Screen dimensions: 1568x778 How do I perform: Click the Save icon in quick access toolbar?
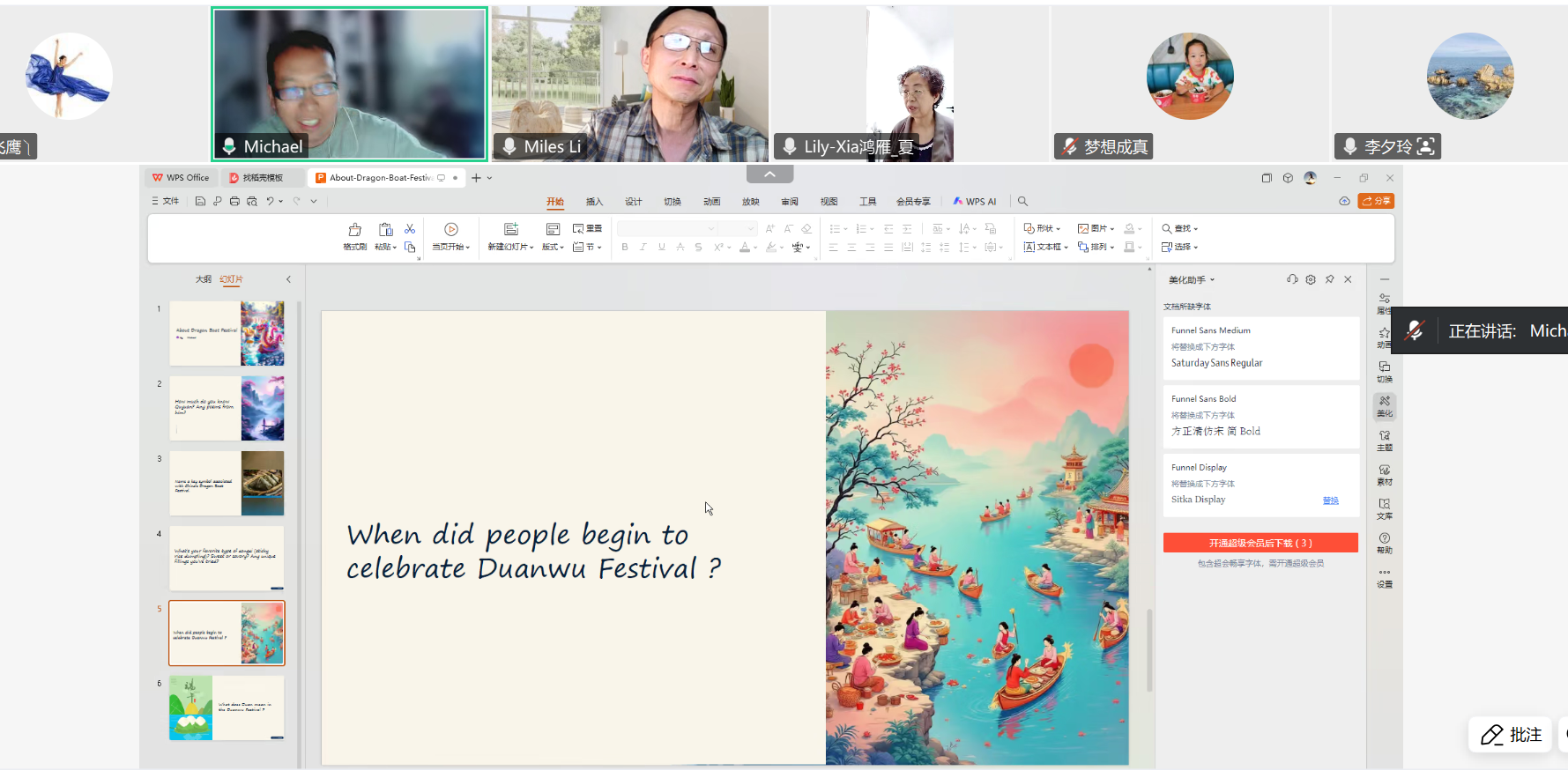(200, 202)
